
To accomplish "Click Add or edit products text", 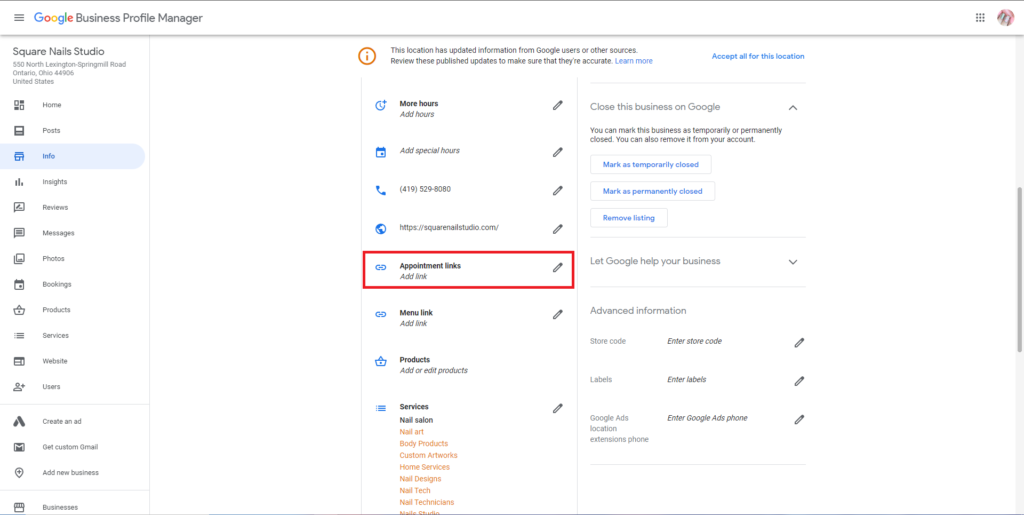I will click(x=434, y=371).
